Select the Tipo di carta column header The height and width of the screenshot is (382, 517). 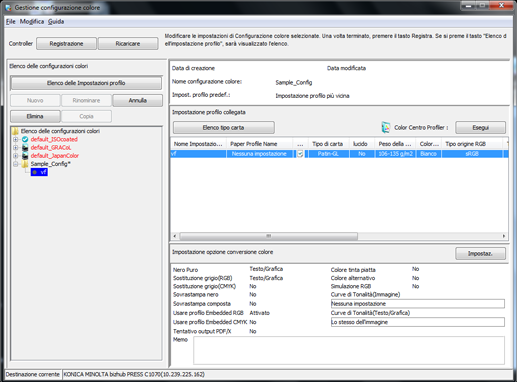pos(328,144)
